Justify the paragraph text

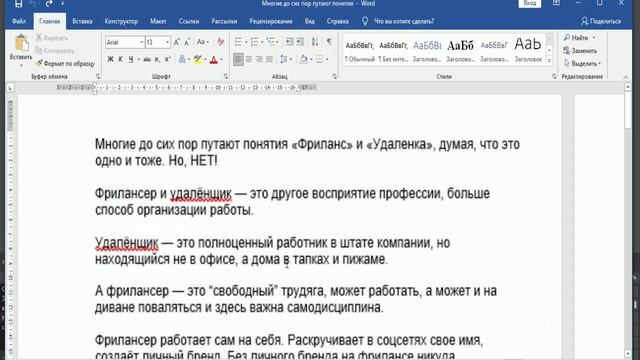(x=269, y=60)
